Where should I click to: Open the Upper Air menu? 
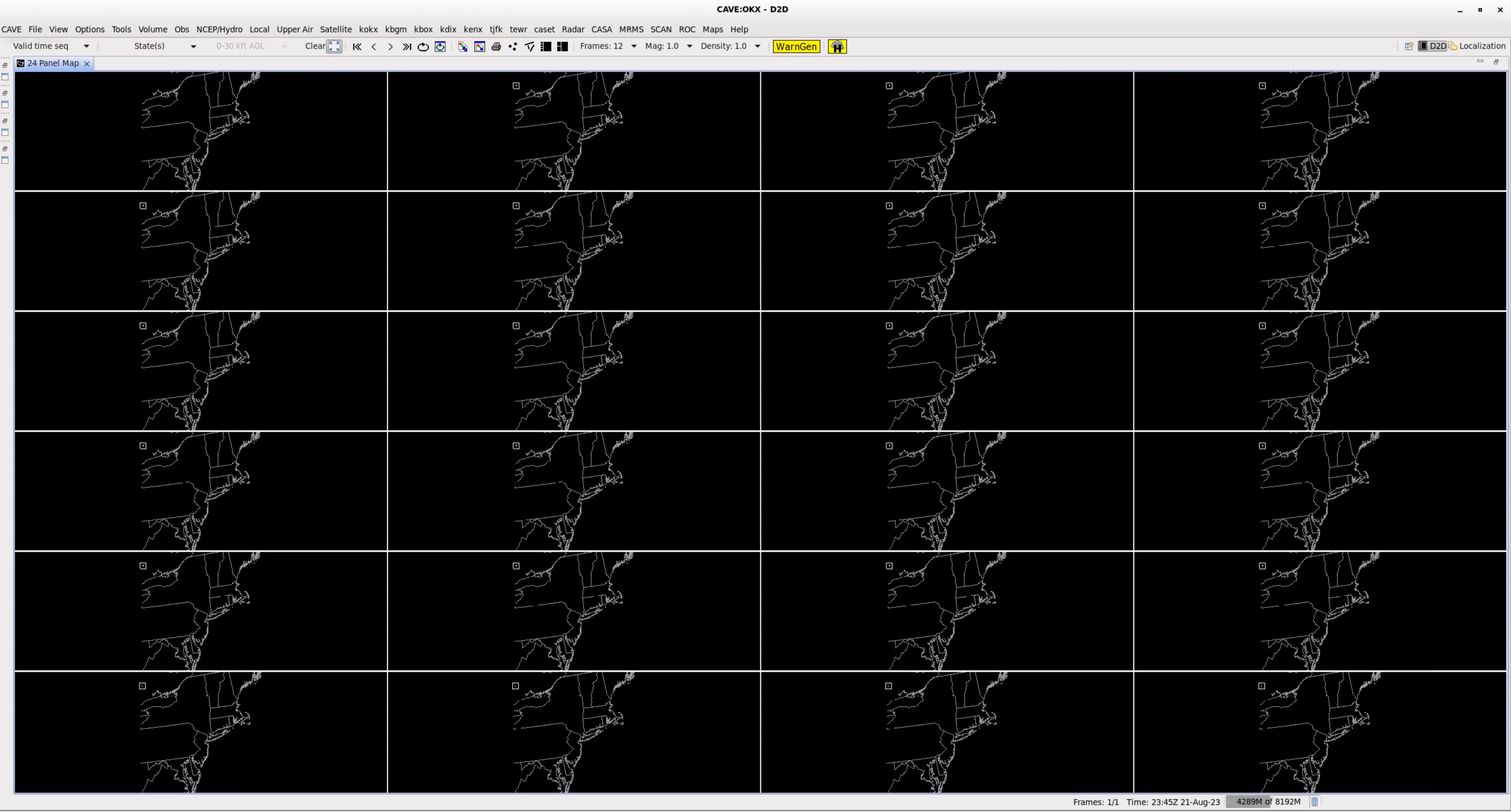point(295,29)
